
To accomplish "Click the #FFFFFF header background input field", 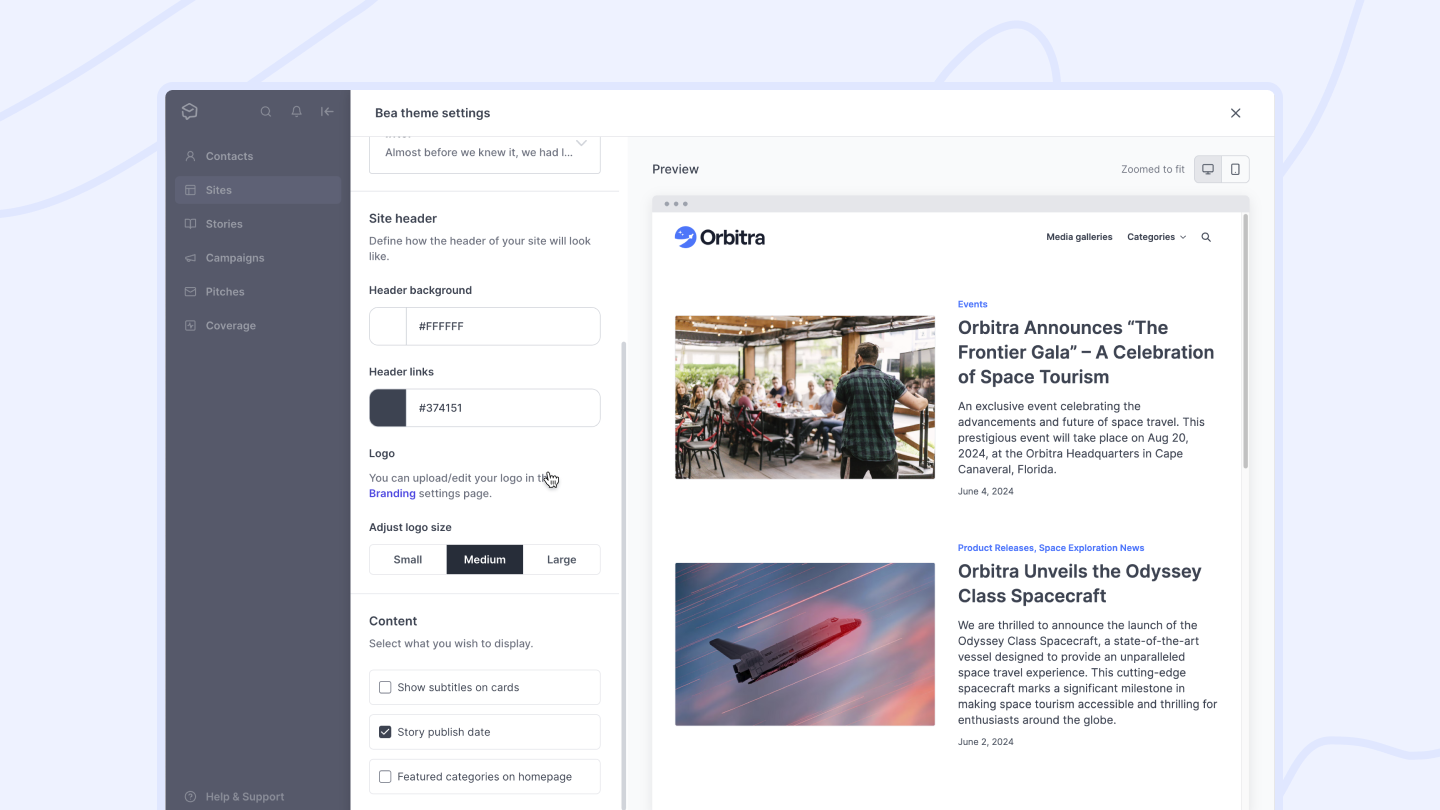I will pos(500,325).
